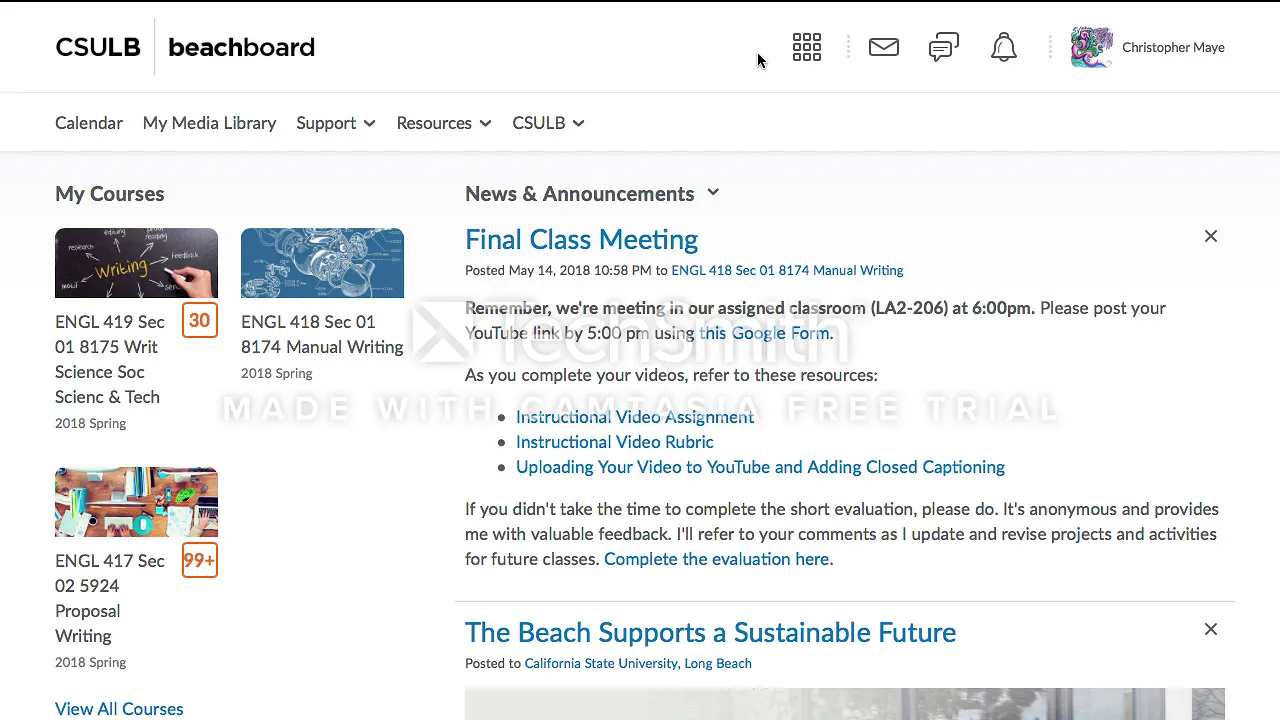The height and width of the screenshot is (720, 1280).
Task: Open subscription alerts chat bubble icon
Action: pyautogui.click(x=944, y=47)
